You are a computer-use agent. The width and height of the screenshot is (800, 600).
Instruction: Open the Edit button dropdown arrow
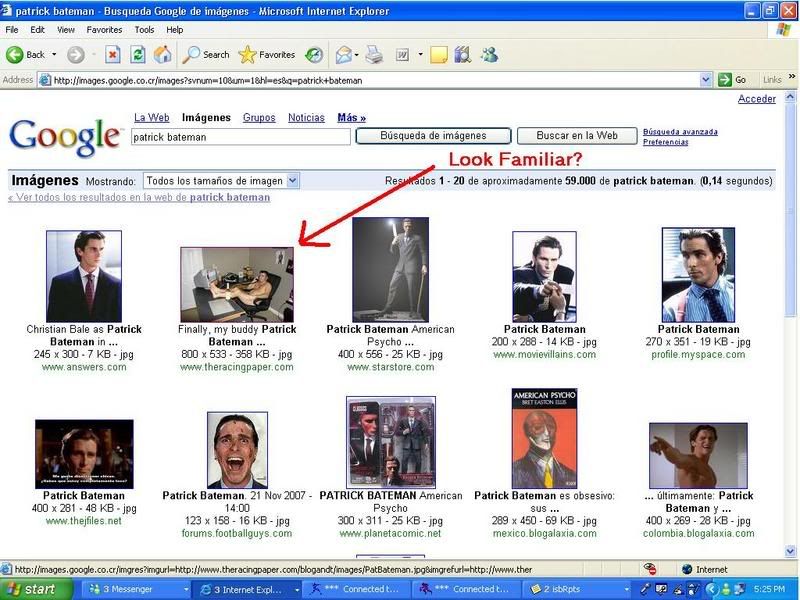coord(420,55)
